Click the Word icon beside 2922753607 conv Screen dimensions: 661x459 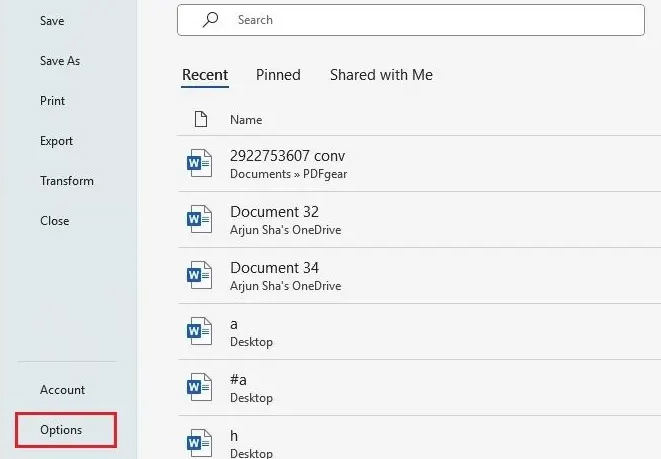tap(200, 164)
